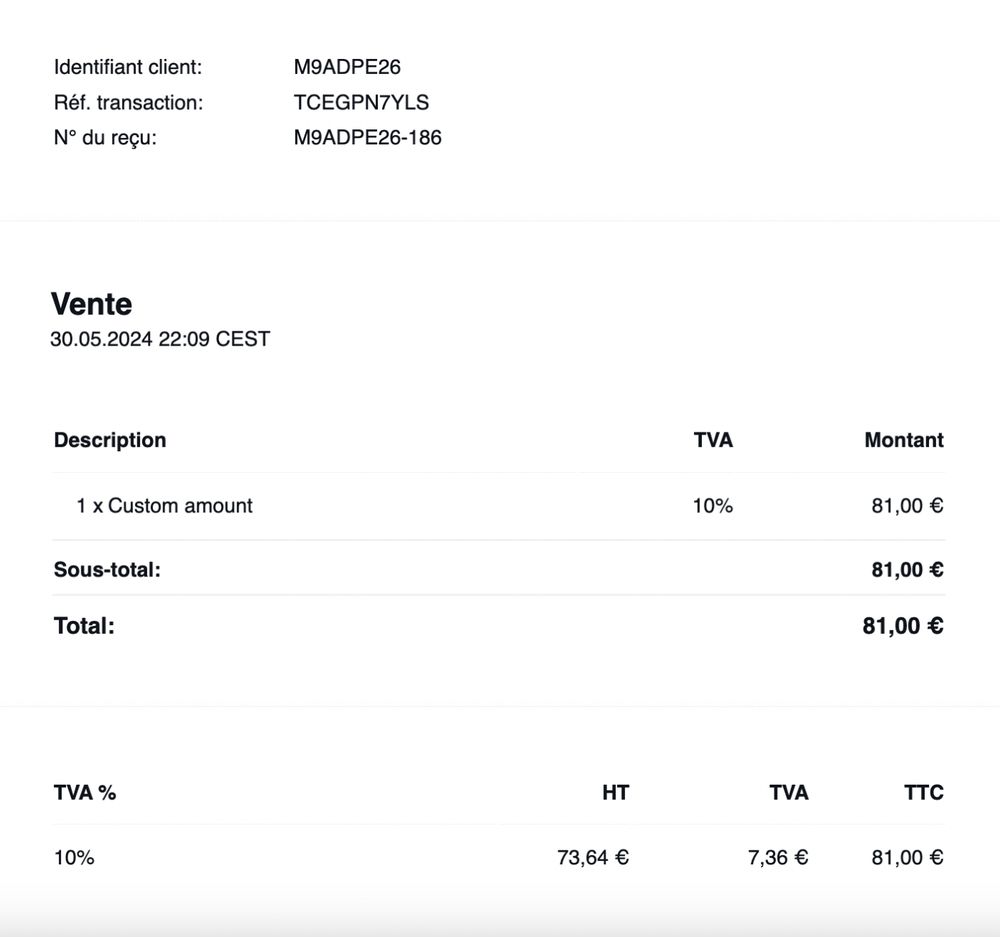Click the customer ID value M9ADPE26
1000x937 pixels.
click(347, 68)
